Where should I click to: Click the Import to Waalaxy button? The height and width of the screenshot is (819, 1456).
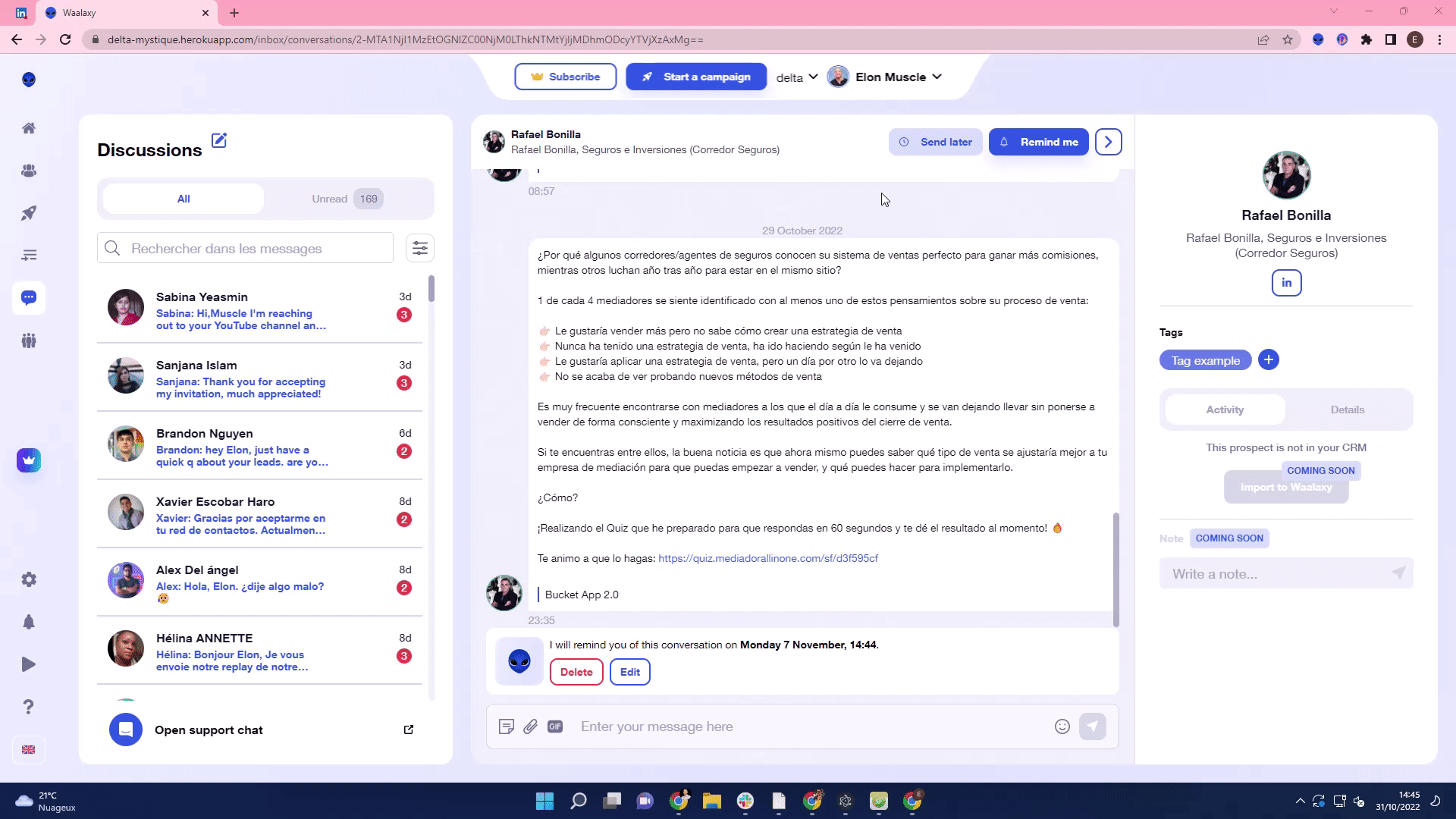1286,487
